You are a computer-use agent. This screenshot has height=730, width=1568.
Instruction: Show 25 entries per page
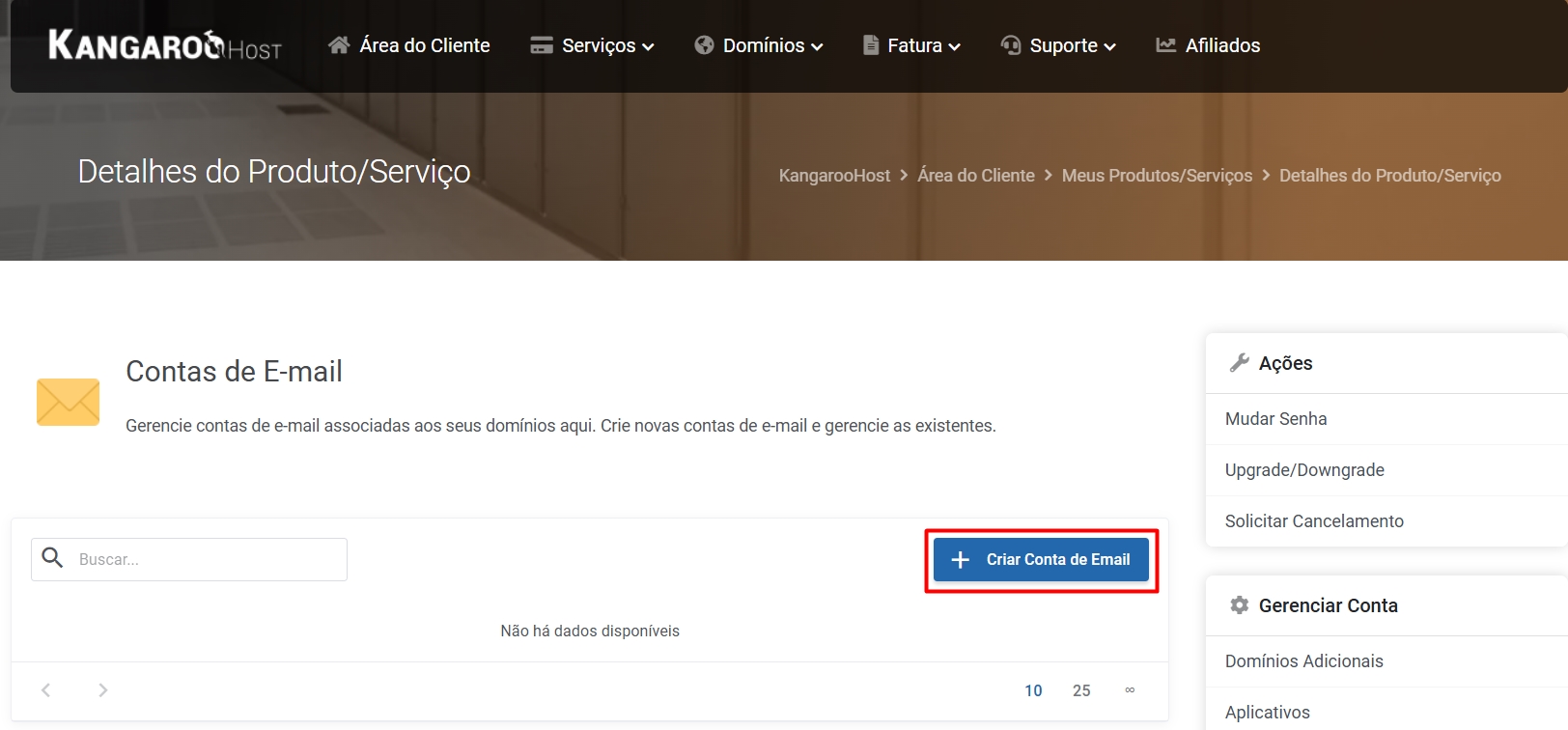pyautogui.click(x=1081, y=690)
